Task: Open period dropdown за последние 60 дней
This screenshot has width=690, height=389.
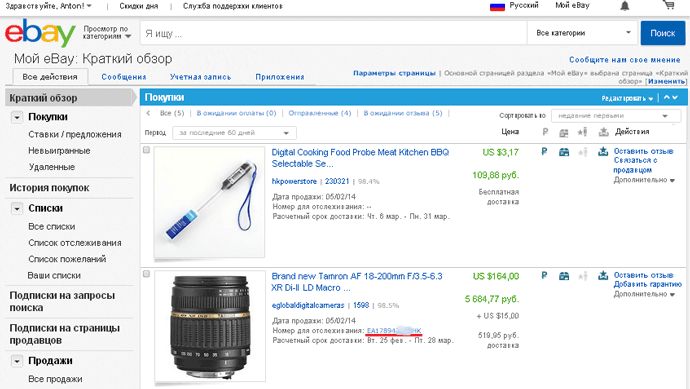Action: click(234, 133)
